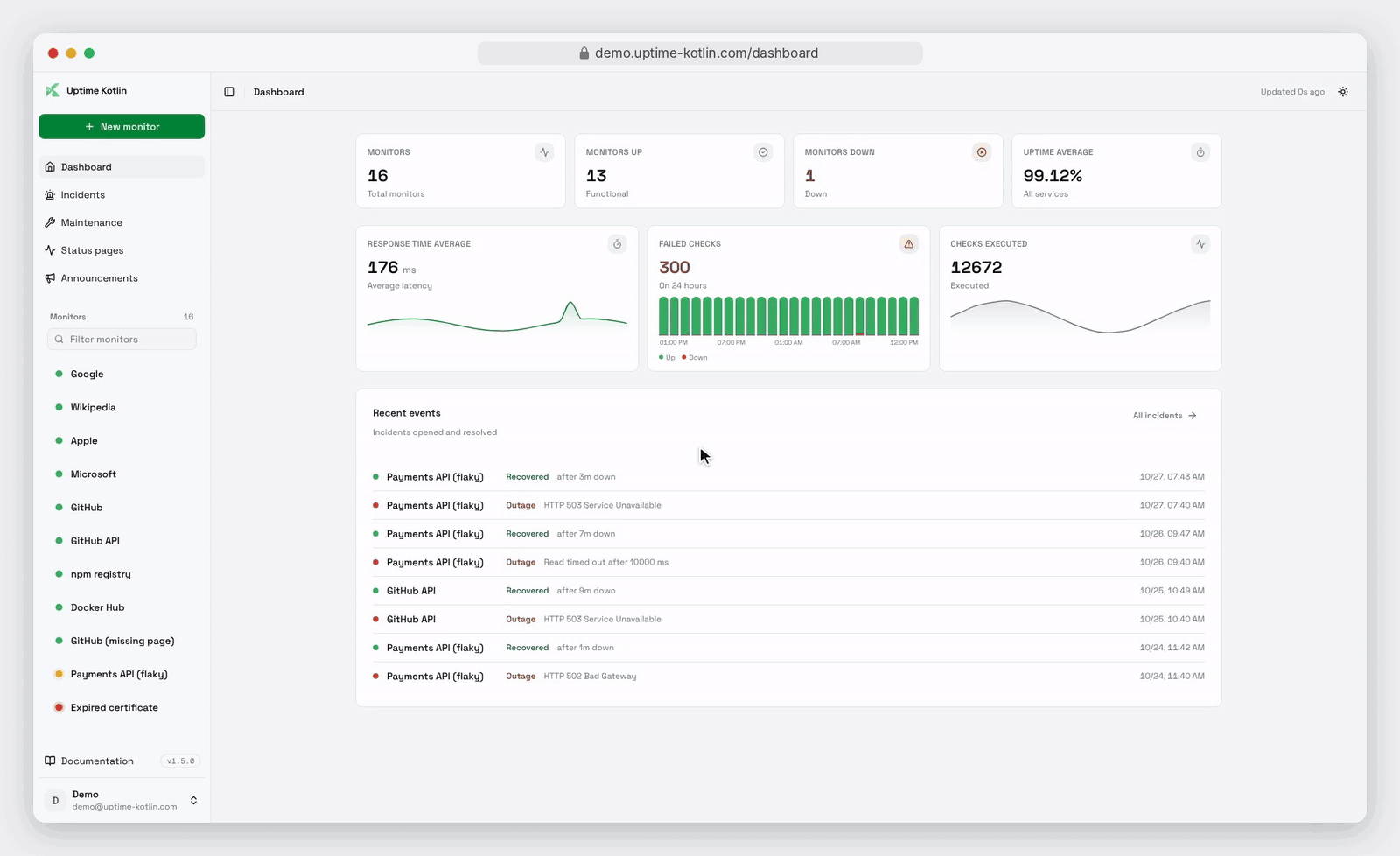The image size is (1400, 856).
Task: Click the Read timed out outage event
Action: (x=788, y=562)
